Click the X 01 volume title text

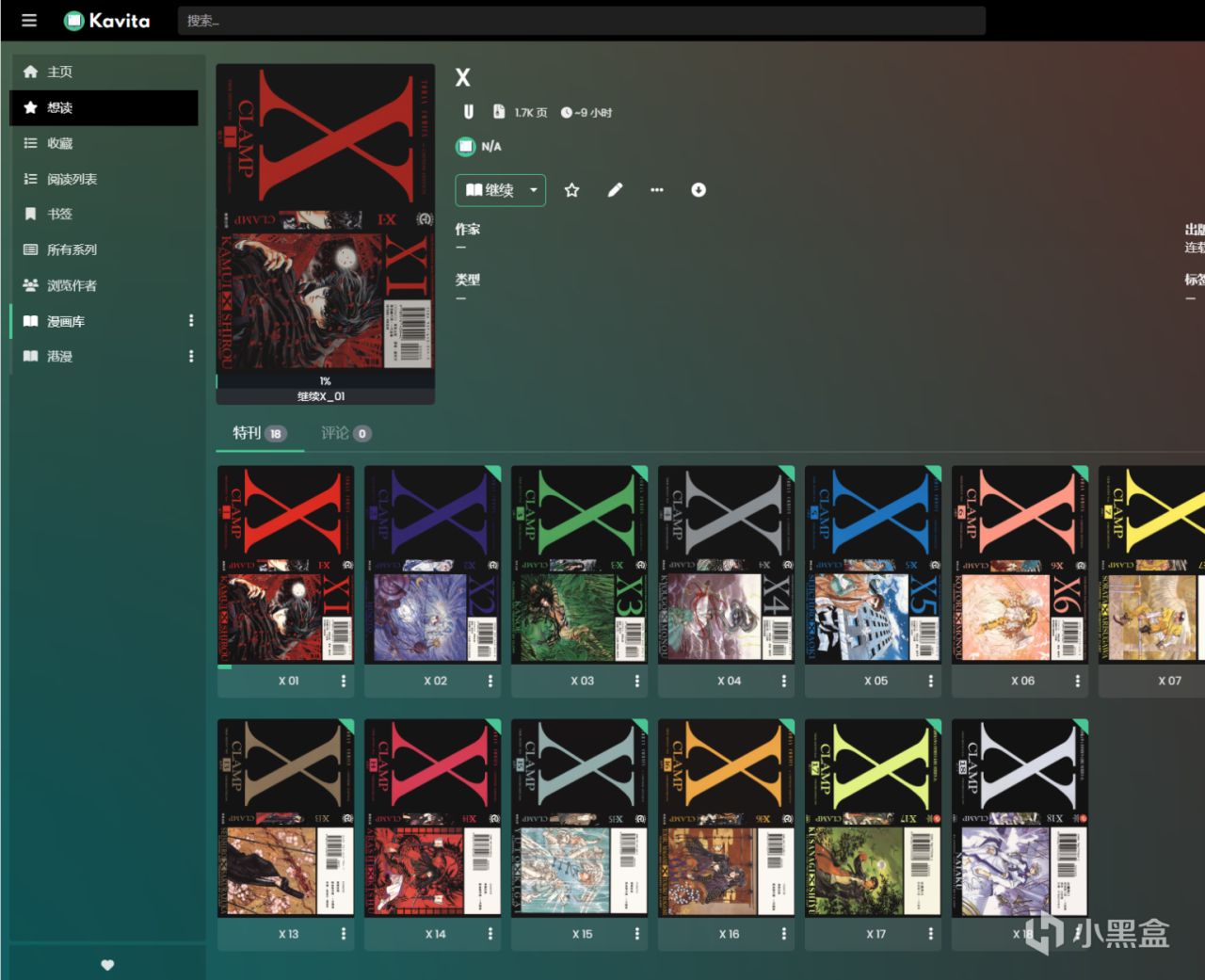[x=288, y=681]
